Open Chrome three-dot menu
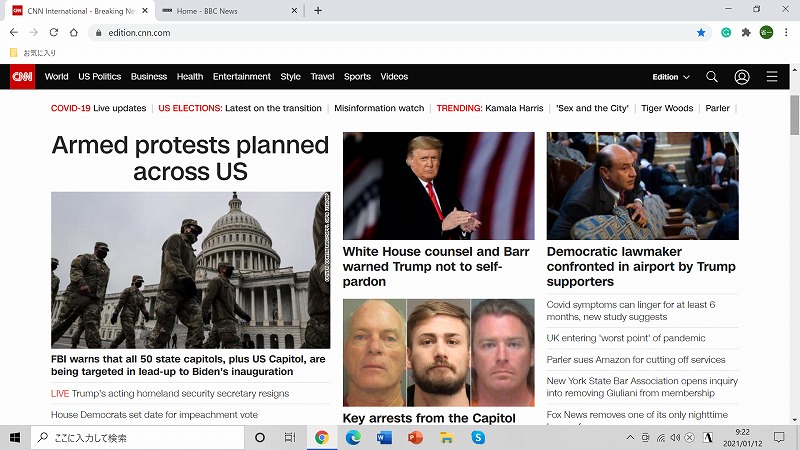Screen dimensions: 800x450 786,33
